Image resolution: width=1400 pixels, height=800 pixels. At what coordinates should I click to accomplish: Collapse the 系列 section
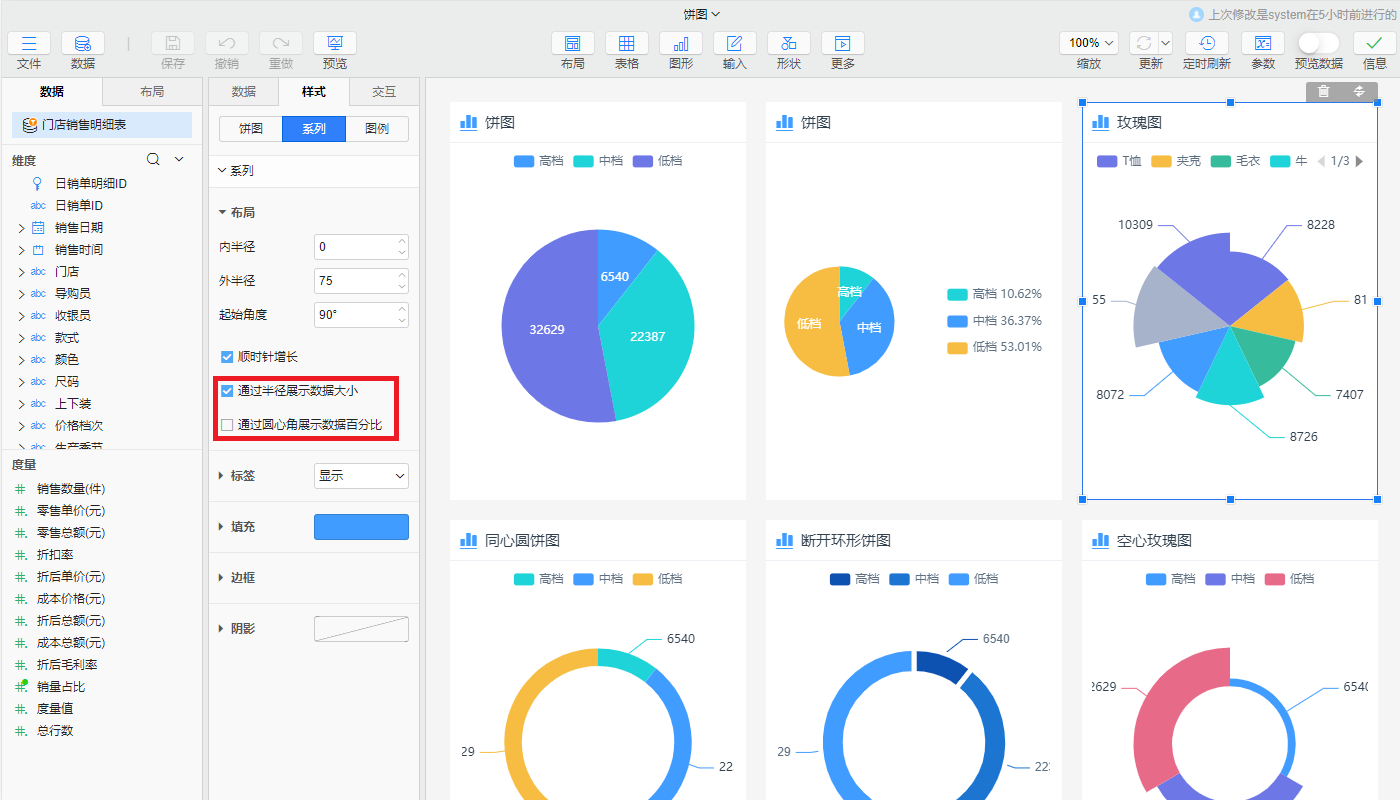223,171
